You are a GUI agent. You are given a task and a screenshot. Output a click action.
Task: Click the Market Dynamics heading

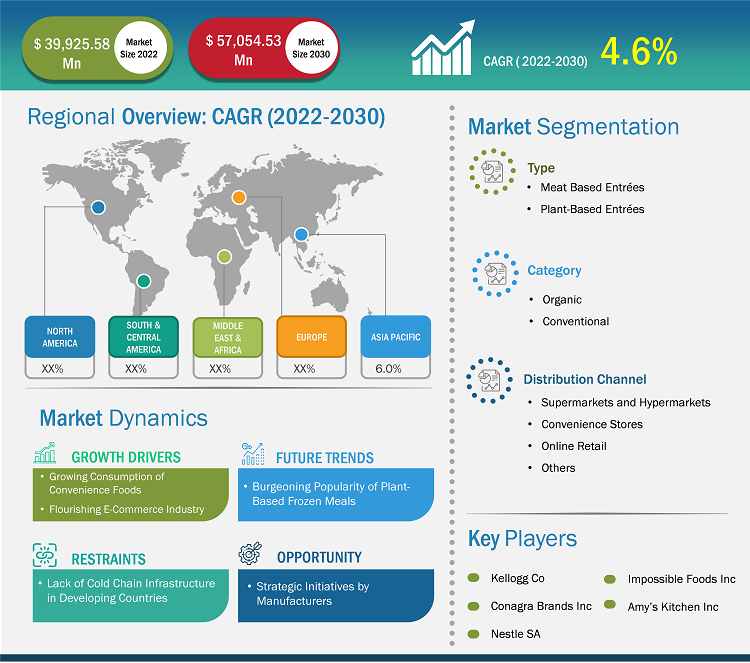123,418
